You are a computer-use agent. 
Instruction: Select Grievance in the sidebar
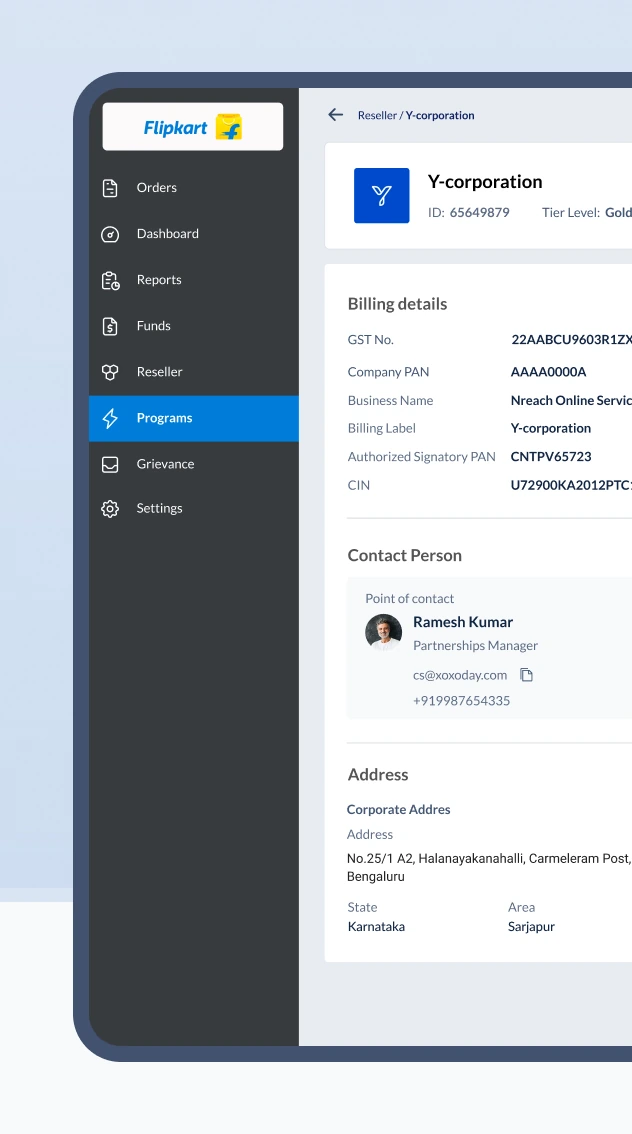click(x=194, y=464)
